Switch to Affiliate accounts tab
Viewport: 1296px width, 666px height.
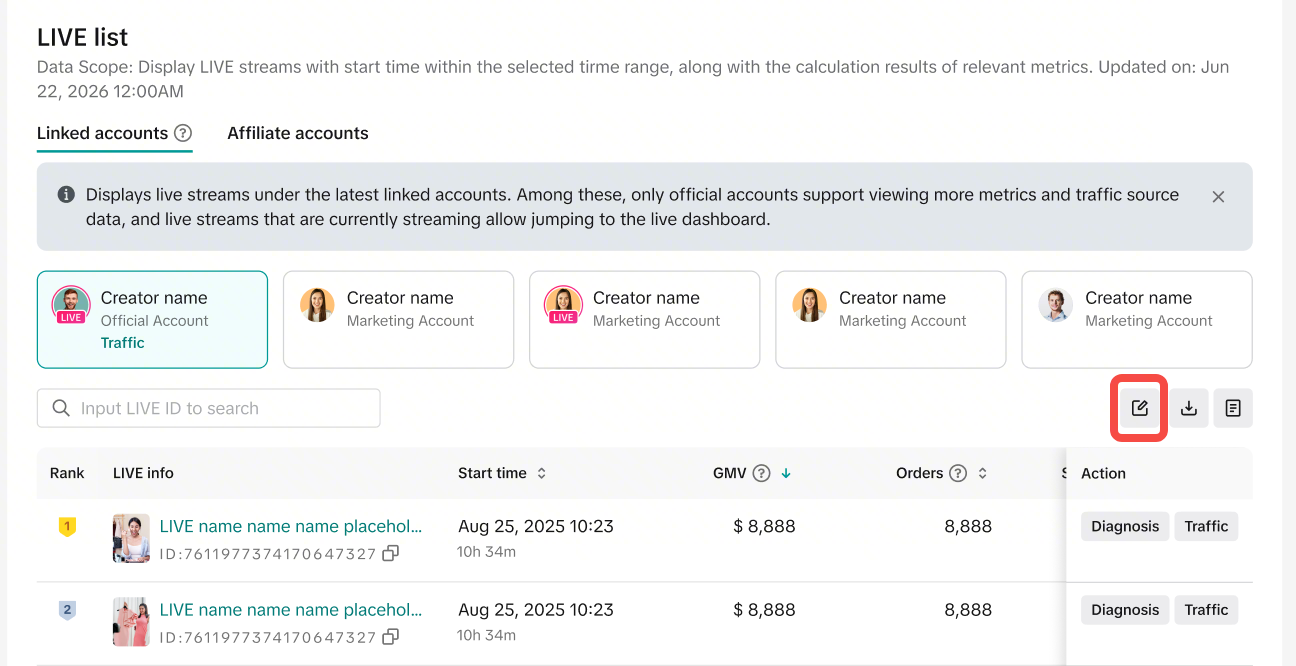coord(297,133)
